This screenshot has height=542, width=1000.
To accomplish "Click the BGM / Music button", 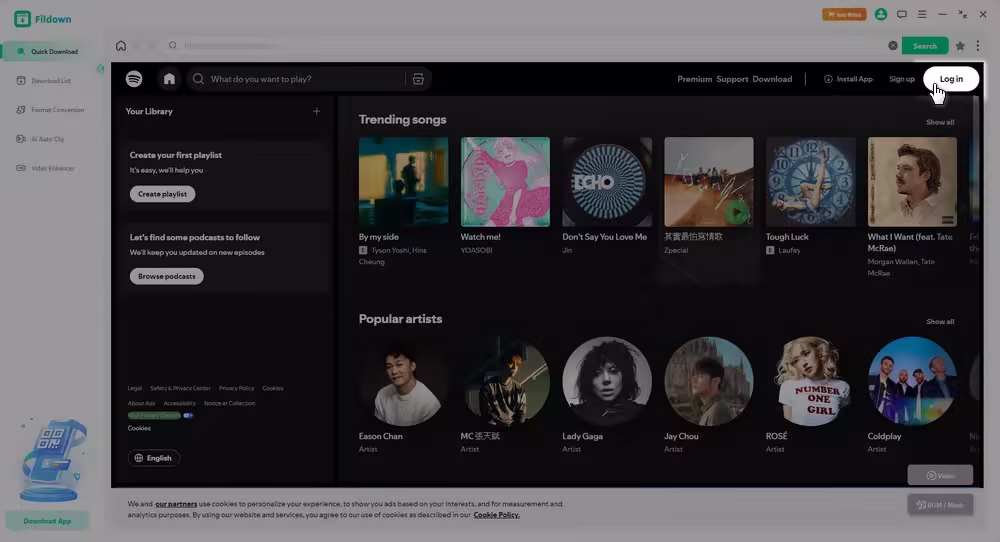I will click(x=940, y=505).
